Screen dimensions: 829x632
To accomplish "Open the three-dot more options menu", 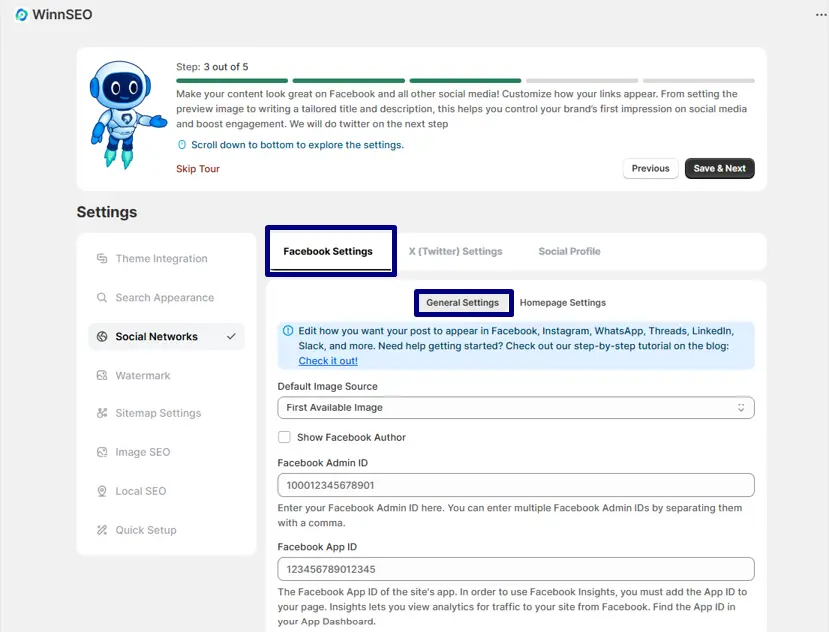I will pyautogui.click(x=821, y=15).
